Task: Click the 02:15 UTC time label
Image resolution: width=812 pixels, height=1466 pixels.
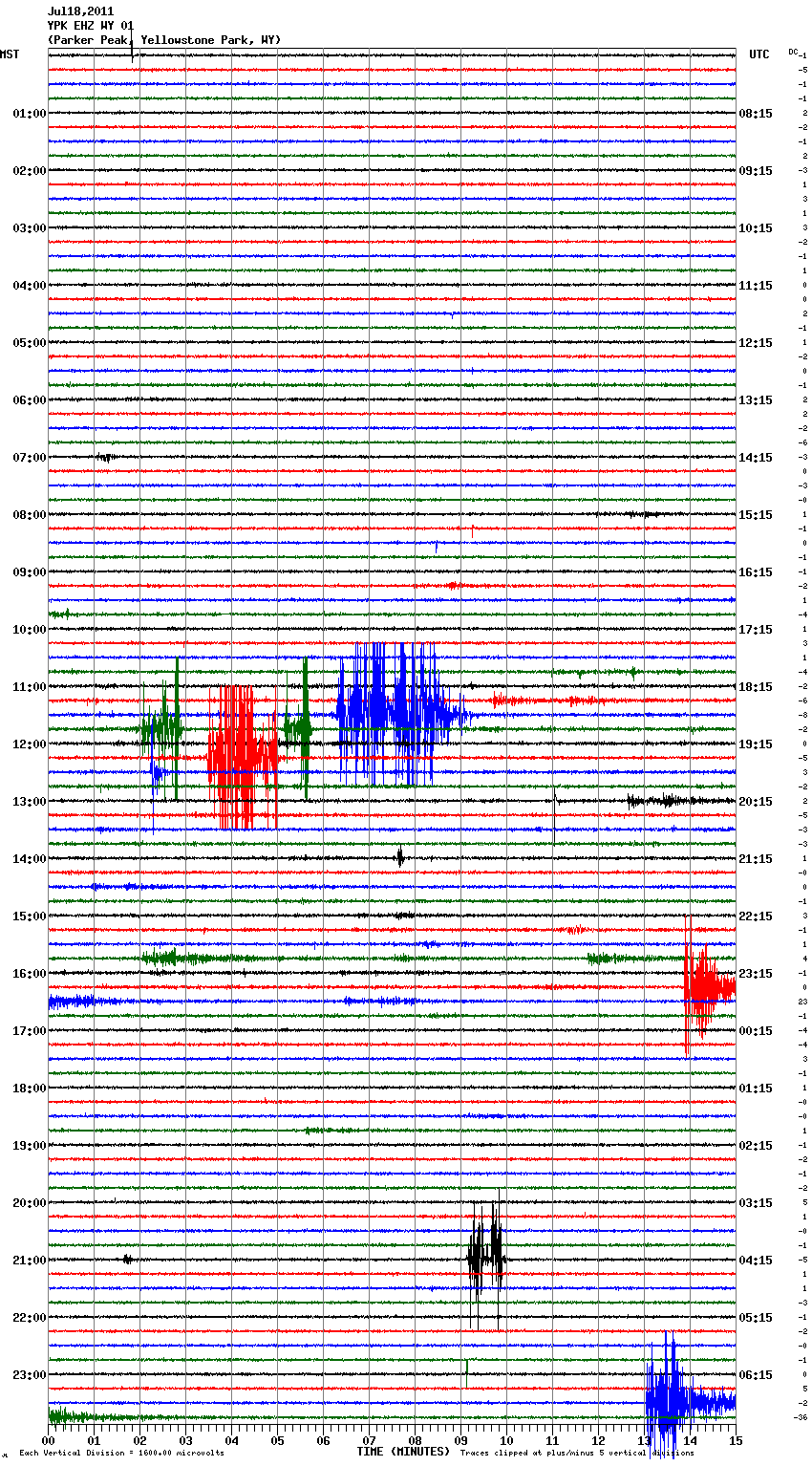Action: click(756, 1146)
